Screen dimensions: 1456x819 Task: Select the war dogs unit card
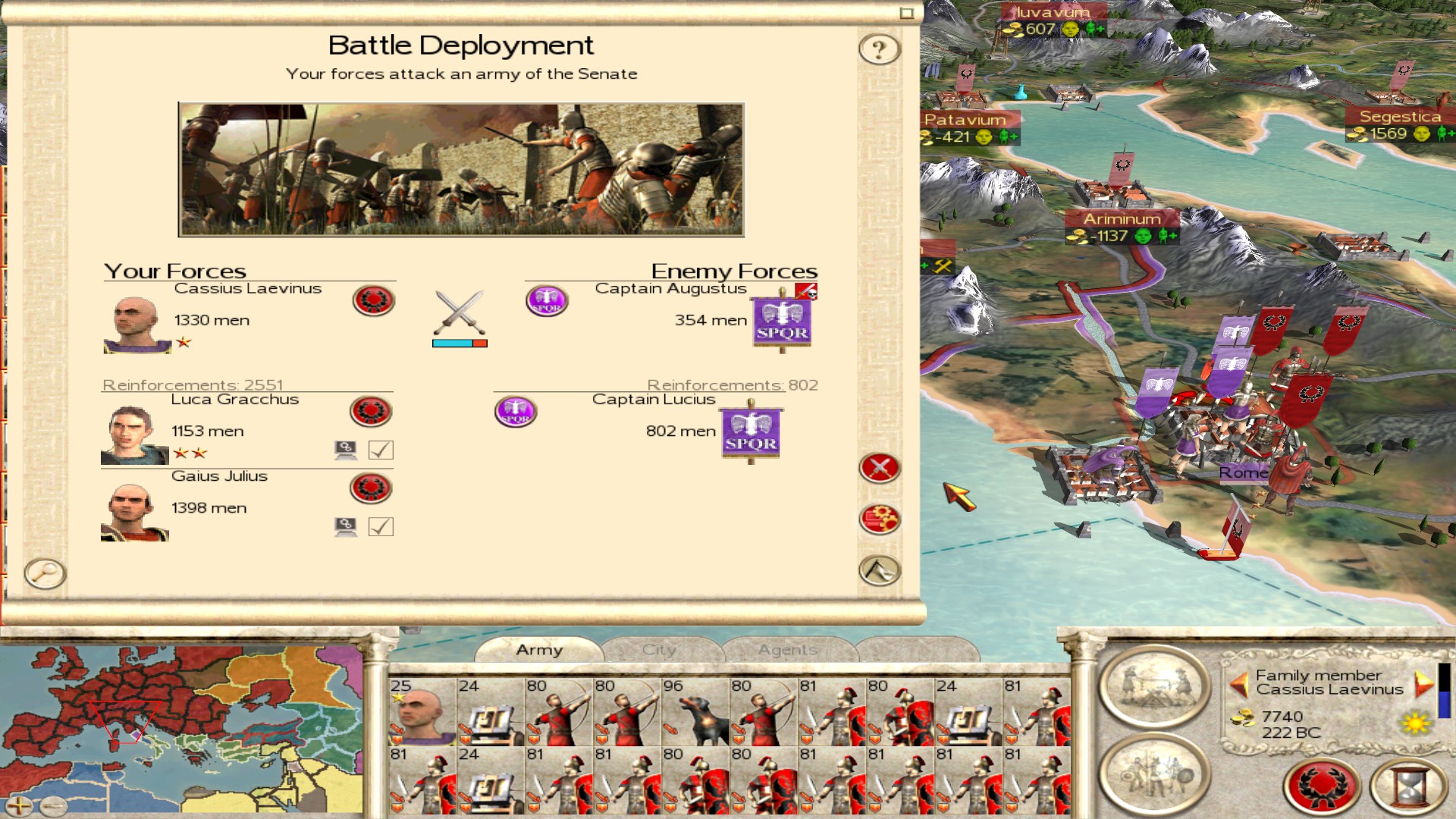coord(695,712)
